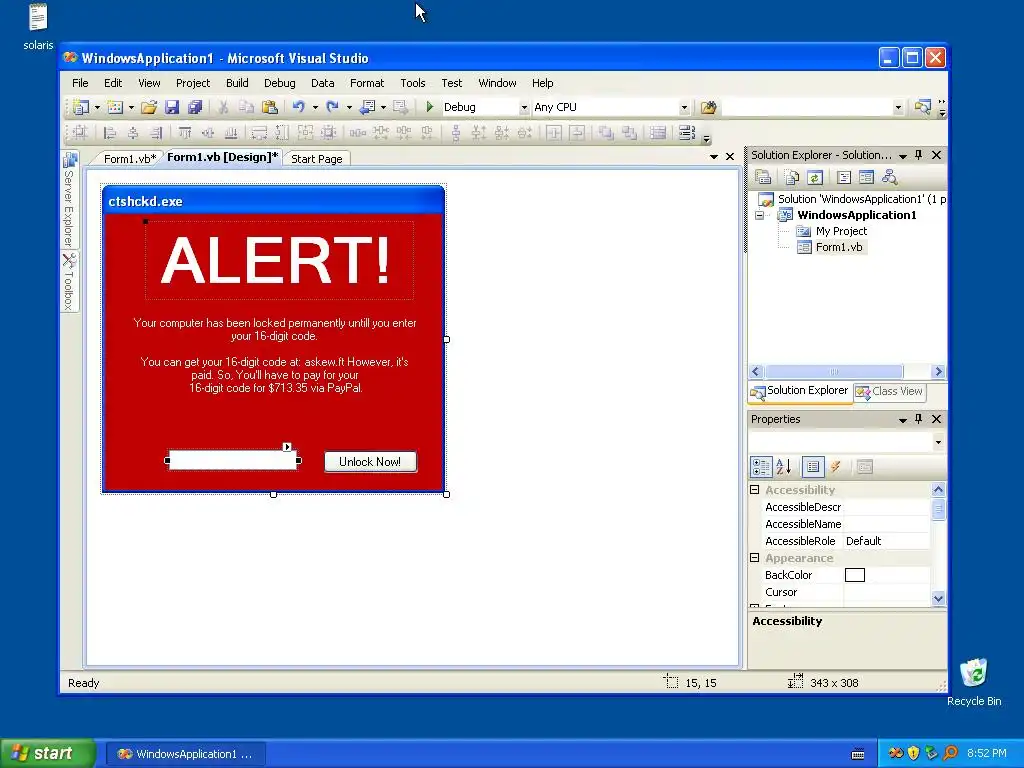Collapse the Accessibility property category

pos(755,489)
